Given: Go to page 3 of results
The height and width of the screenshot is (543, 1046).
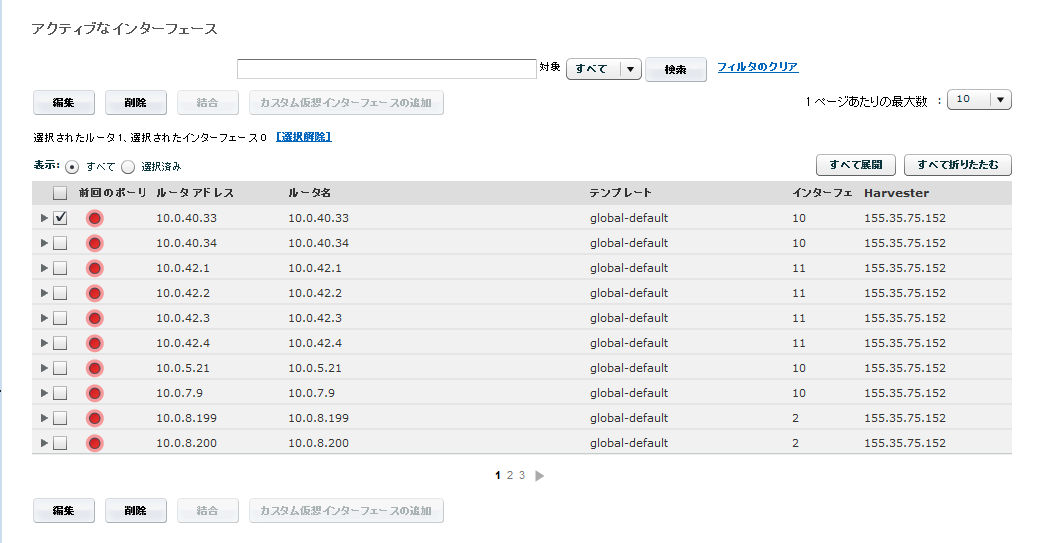Looking at the screenshot, I should click(522, 476).
